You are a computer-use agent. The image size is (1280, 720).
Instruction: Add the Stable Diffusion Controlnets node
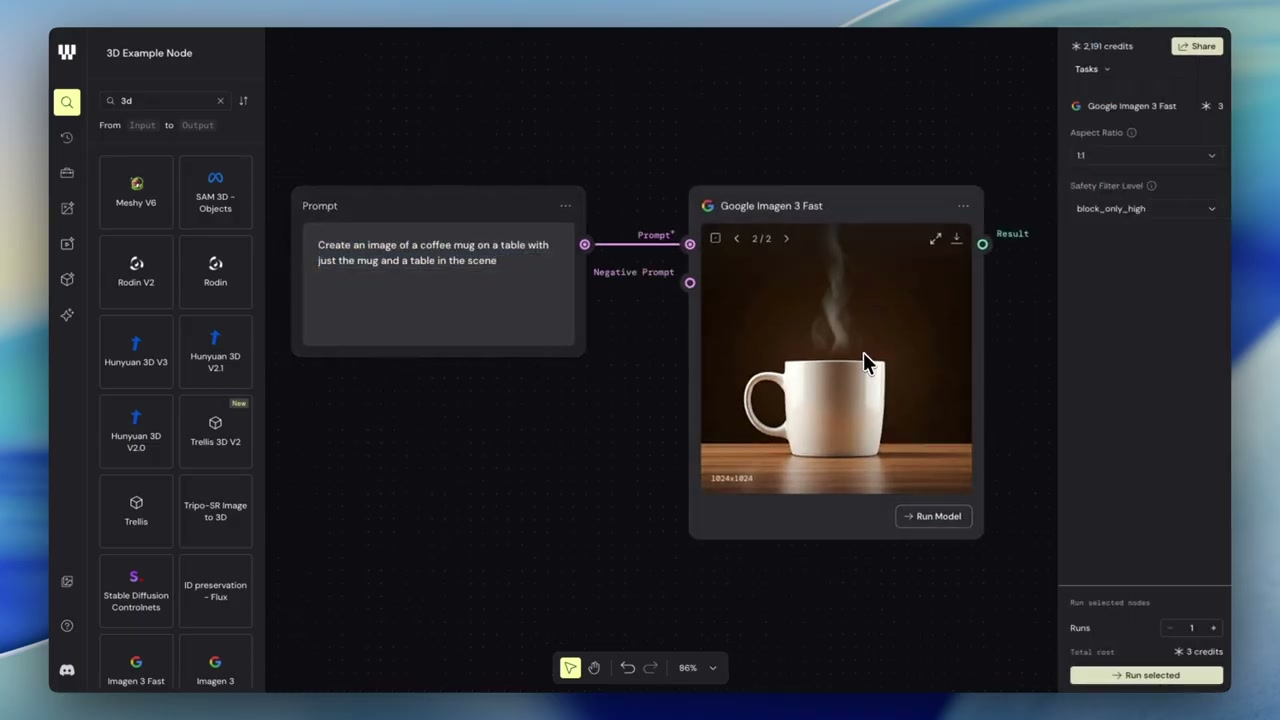point(136,591)
